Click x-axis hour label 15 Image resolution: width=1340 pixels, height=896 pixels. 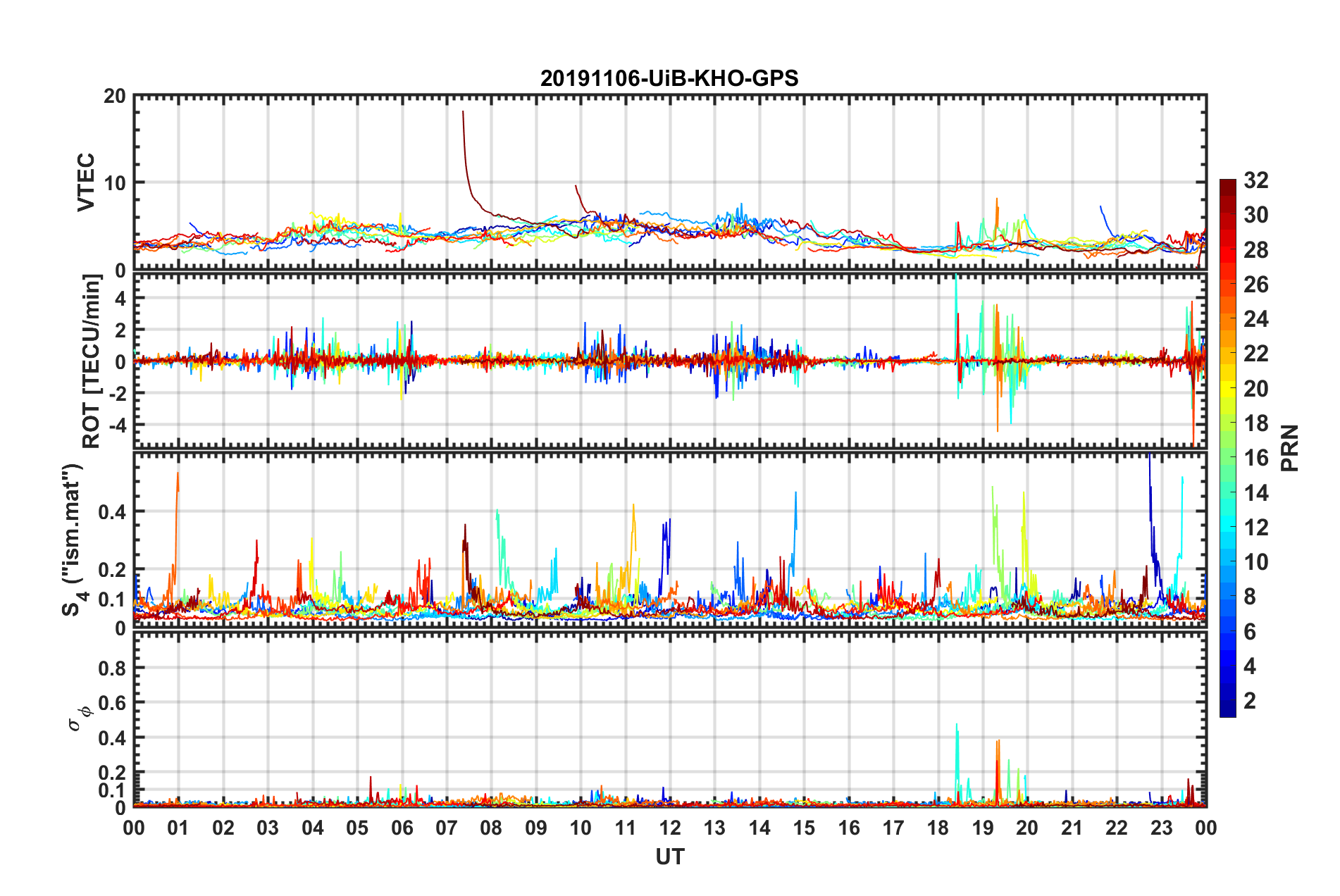pyautogui.click(x=804, y=828)
